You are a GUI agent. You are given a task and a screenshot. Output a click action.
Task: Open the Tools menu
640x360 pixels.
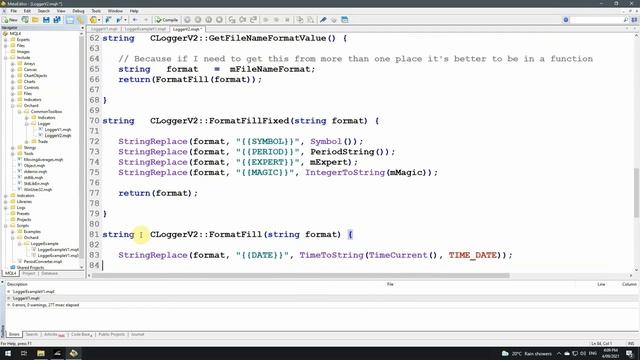pos(96,11)
